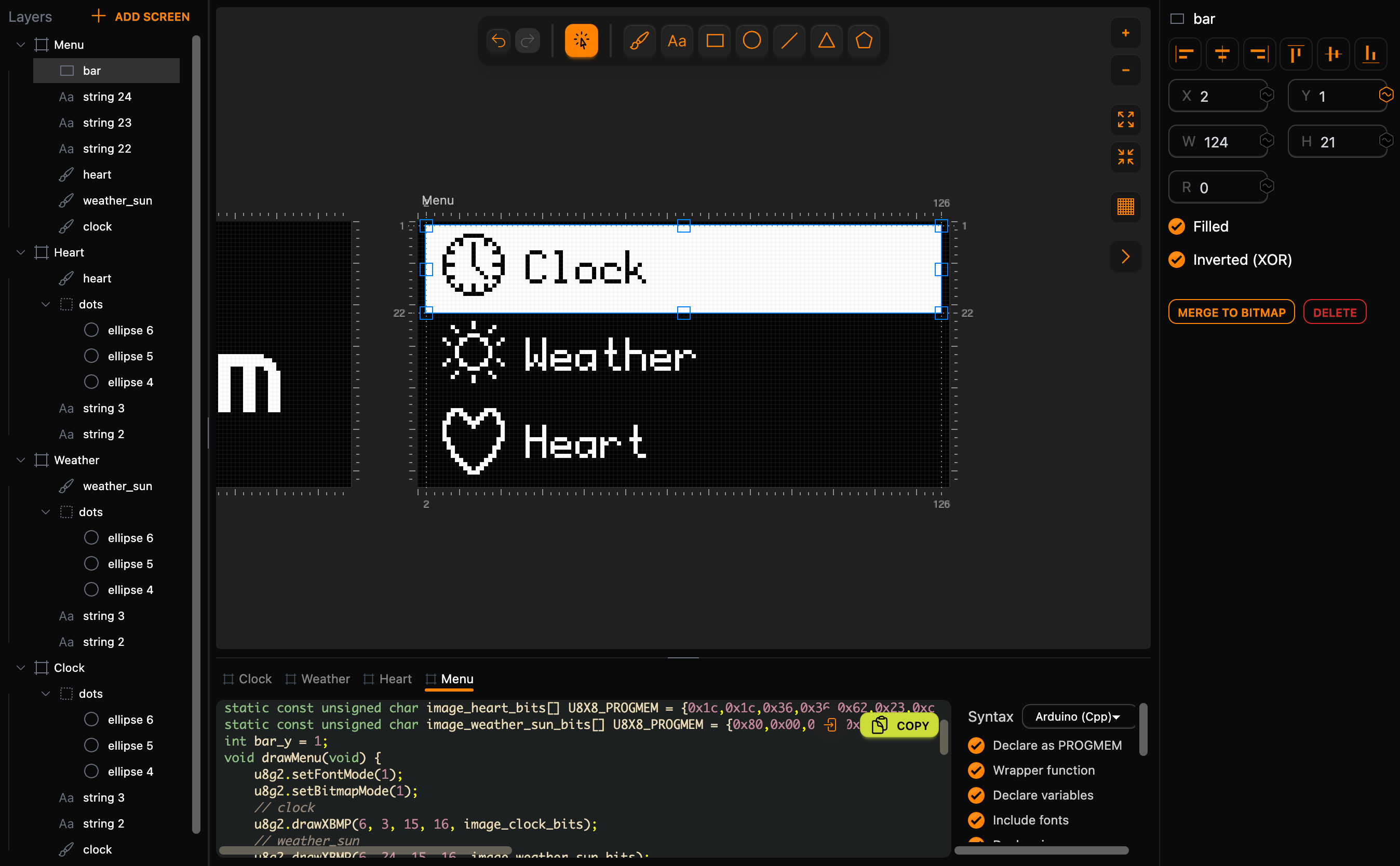Collapse dots group under Weather screen
This screenshot has width=1400, height=866.
[46, 512]
